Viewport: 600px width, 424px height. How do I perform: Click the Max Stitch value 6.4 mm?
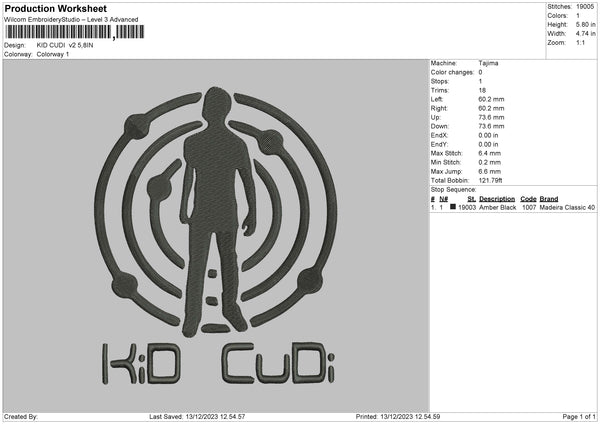tap(489, 153)
